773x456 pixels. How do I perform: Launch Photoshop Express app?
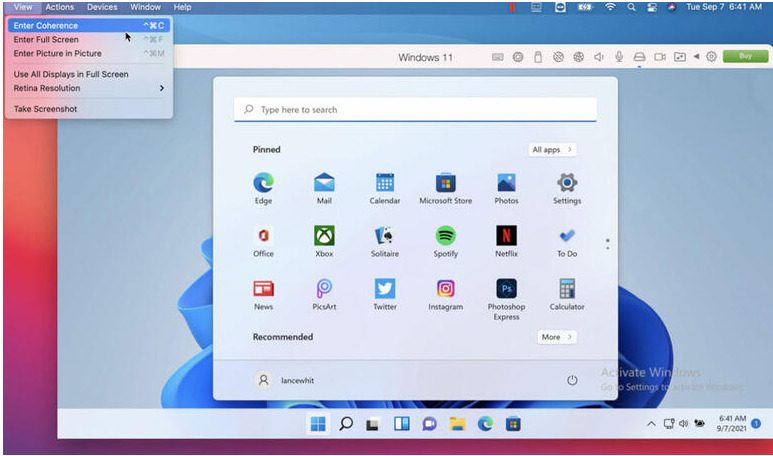(x=506, y=289)
